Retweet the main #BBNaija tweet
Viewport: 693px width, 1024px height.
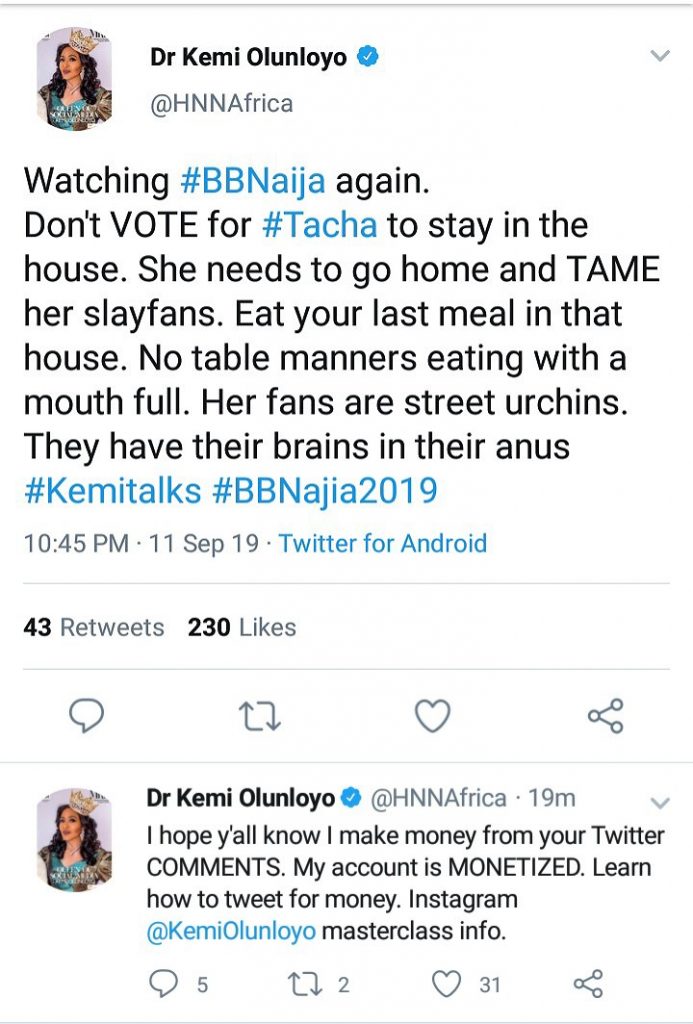(x=261, y=716)
